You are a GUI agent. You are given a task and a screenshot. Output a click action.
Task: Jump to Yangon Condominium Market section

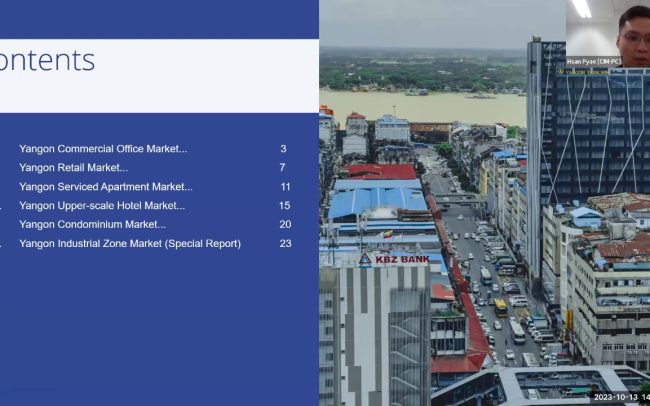pyautogui.click(x=92, y=225)
